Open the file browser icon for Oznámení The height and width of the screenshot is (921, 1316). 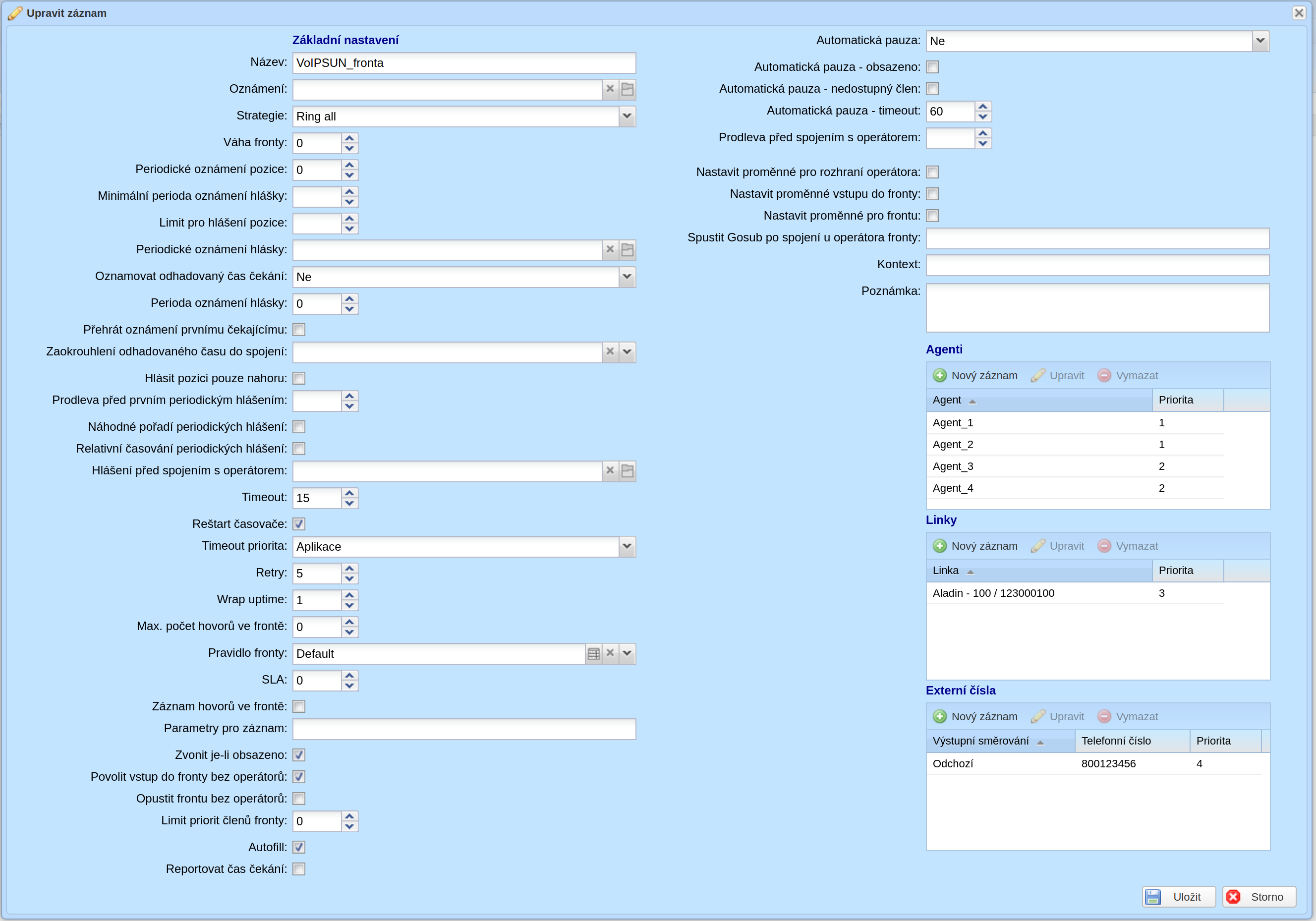pyautogui.click(x=628, y=89)
